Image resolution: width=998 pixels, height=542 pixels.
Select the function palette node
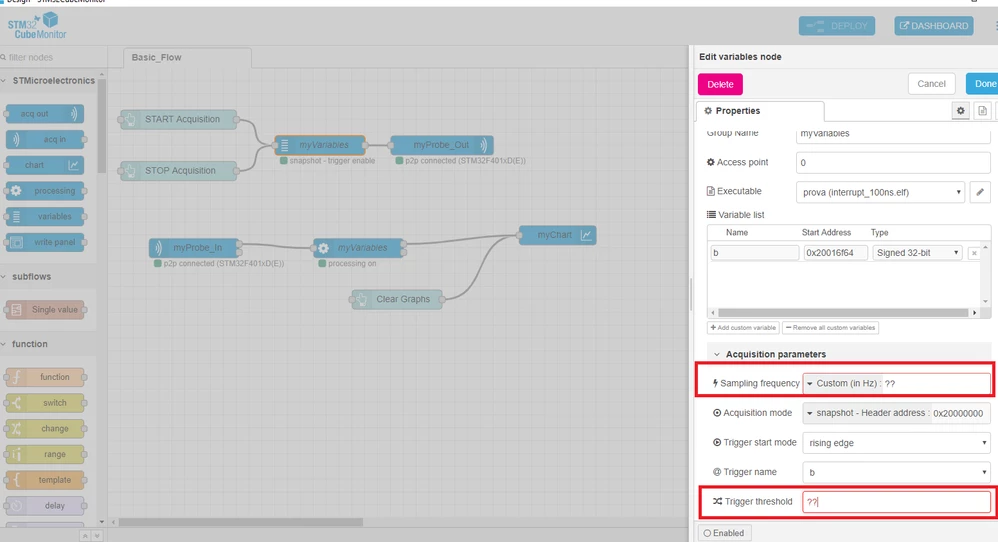pos(45,377)
